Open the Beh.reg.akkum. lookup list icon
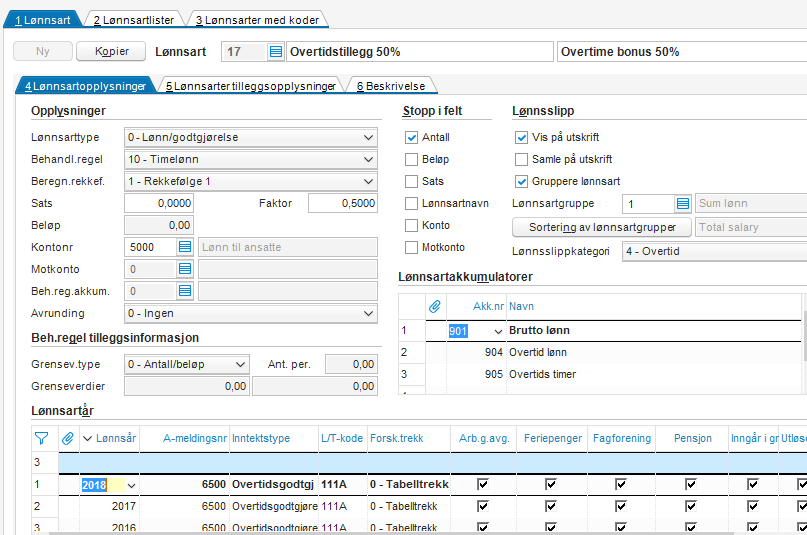The width and height of the screenshot is (807, 535). 185,291
